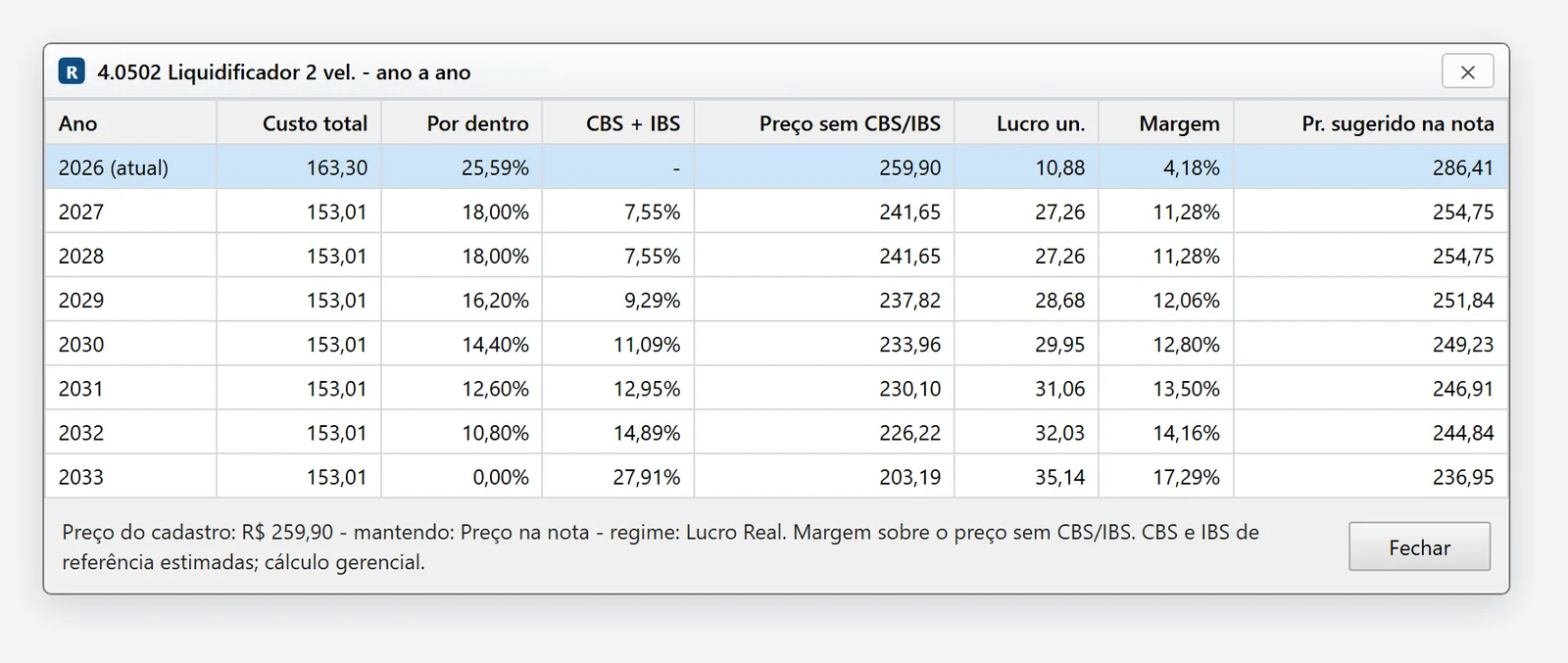Select the 2032 year row
This screenshot has width=1568, height=663.
[776, 432]
